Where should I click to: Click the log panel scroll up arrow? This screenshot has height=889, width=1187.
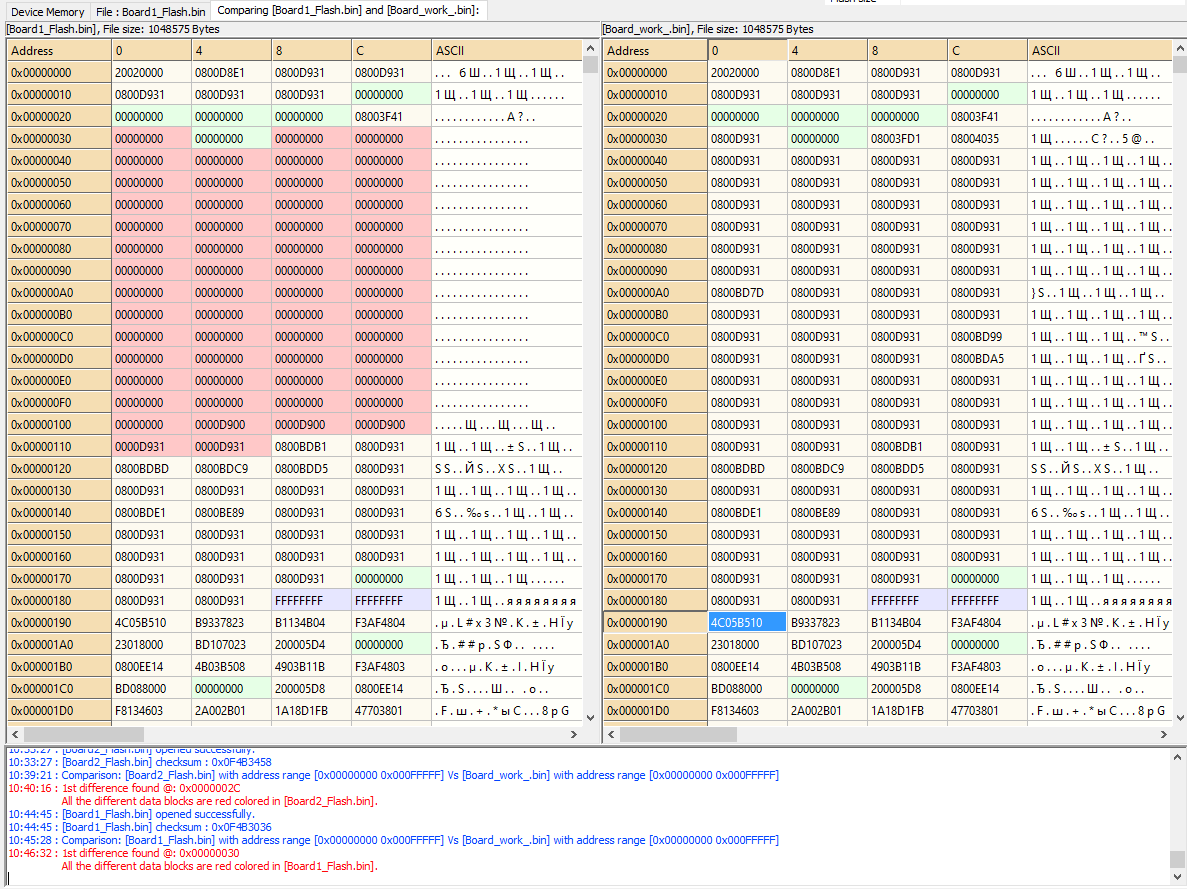(x=1178, y=758)
